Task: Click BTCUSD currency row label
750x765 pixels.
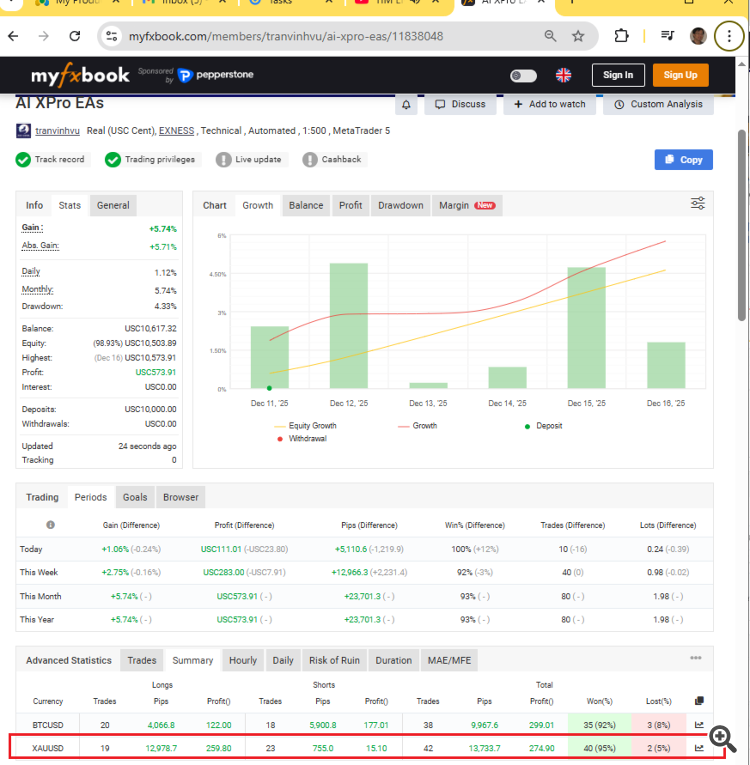Action: tap(48, 725)
